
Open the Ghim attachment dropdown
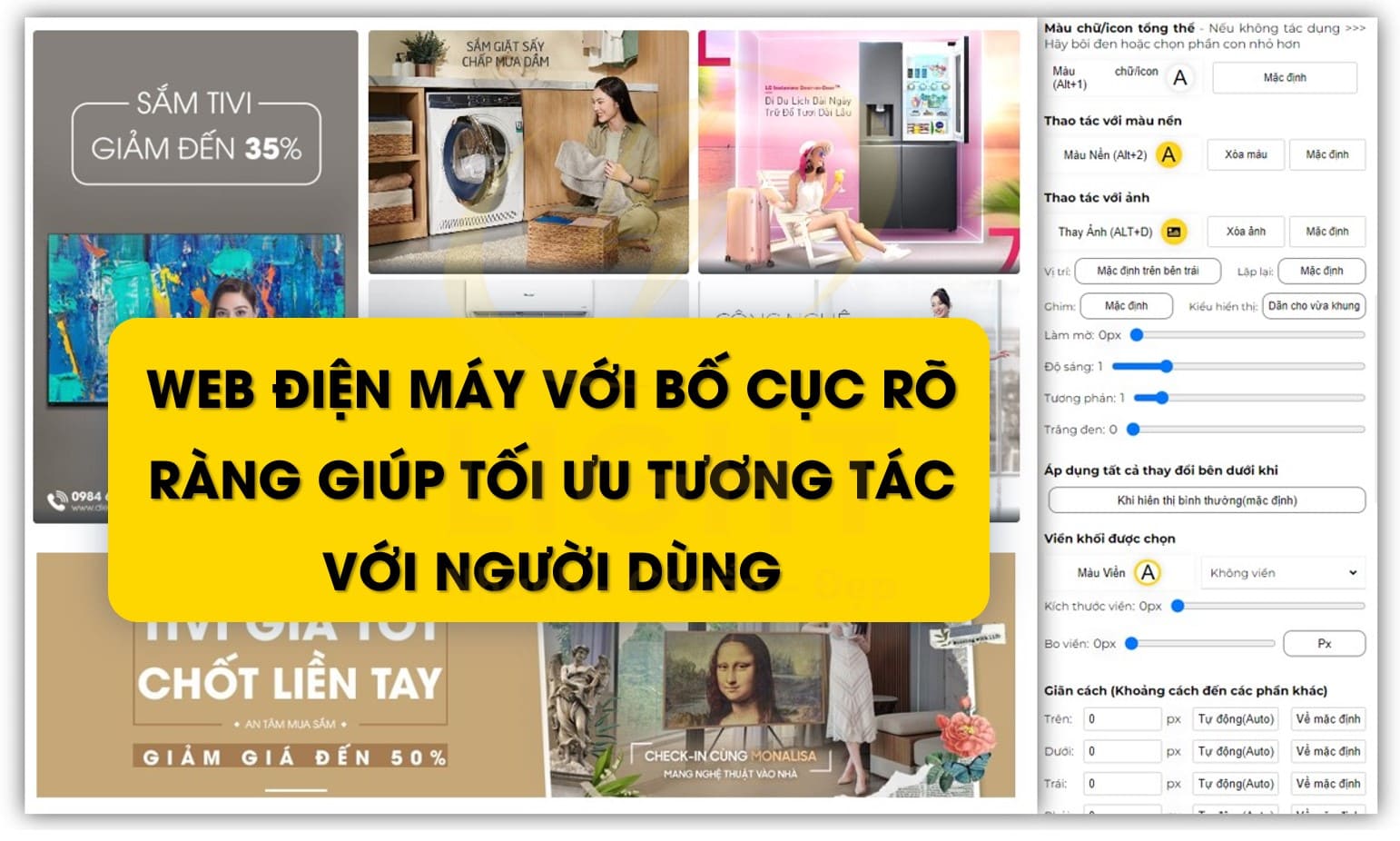(x=1126, y=306)
